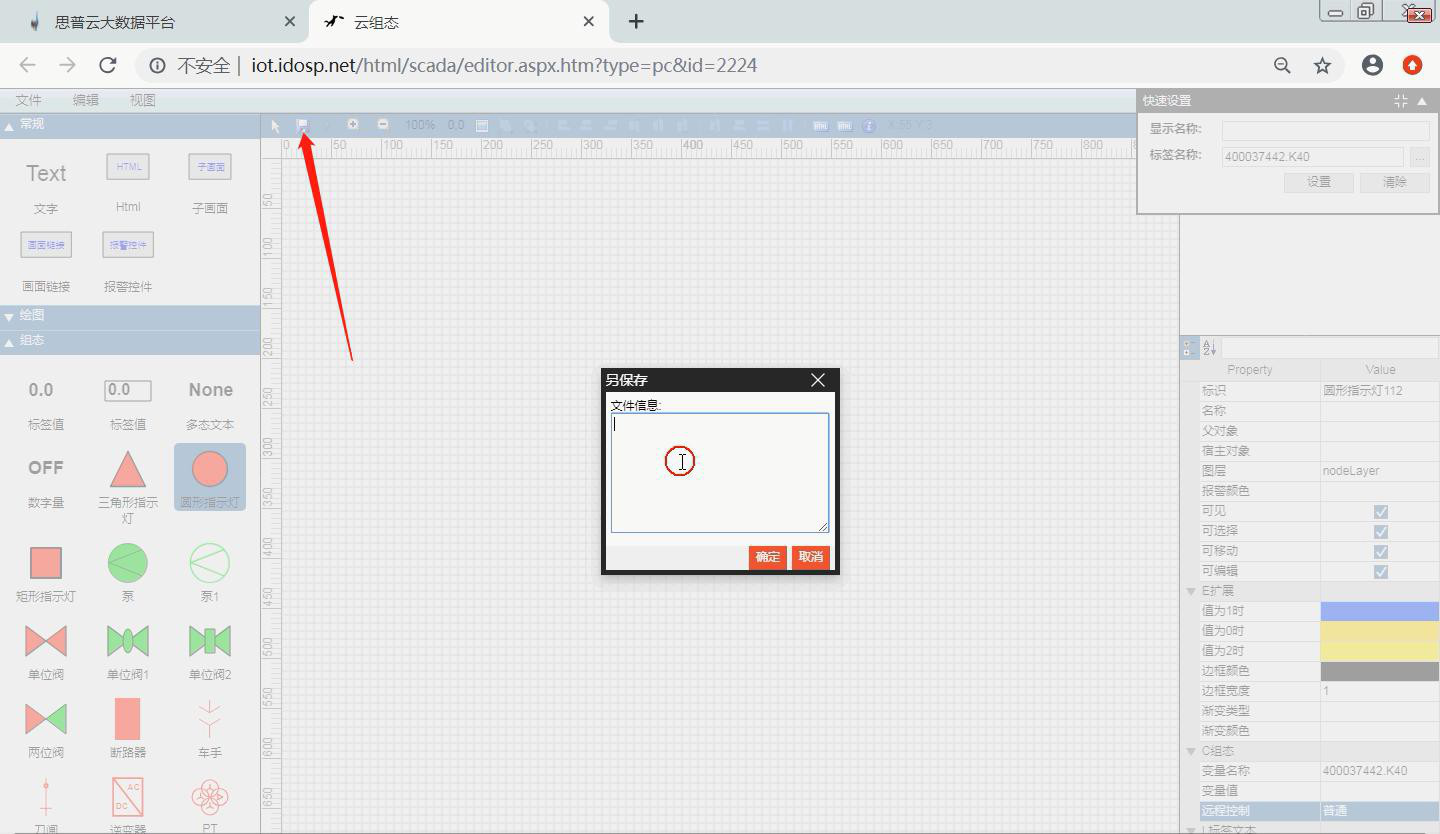Select the round indicator light component
The image size is (1440, 834).
[x=210, y=469]
